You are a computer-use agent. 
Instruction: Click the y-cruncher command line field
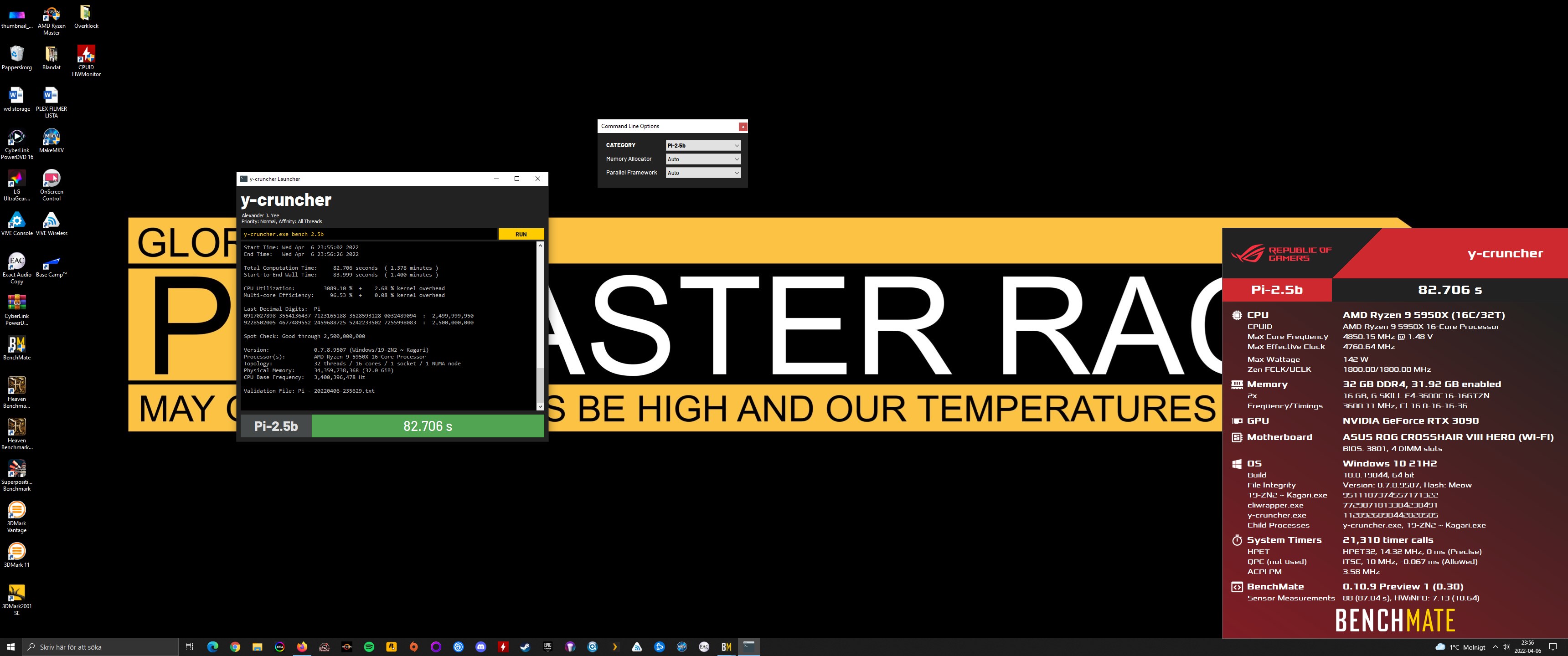369,234
